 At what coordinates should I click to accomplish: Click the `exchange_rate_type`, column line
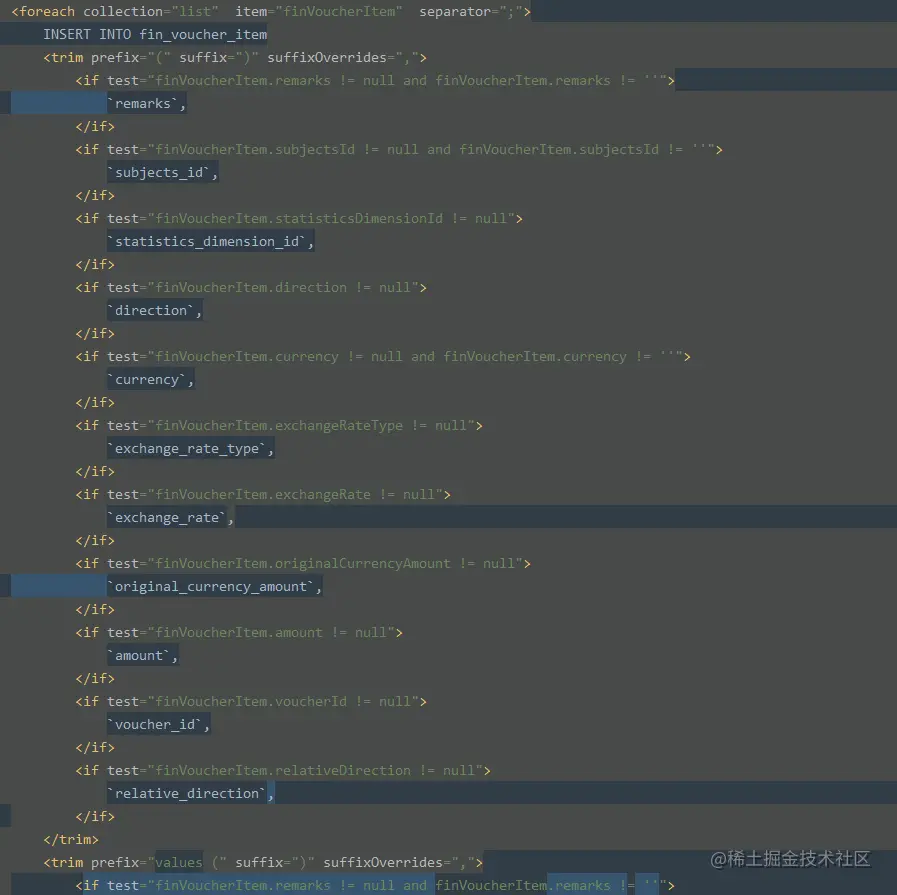pos(190,448)
